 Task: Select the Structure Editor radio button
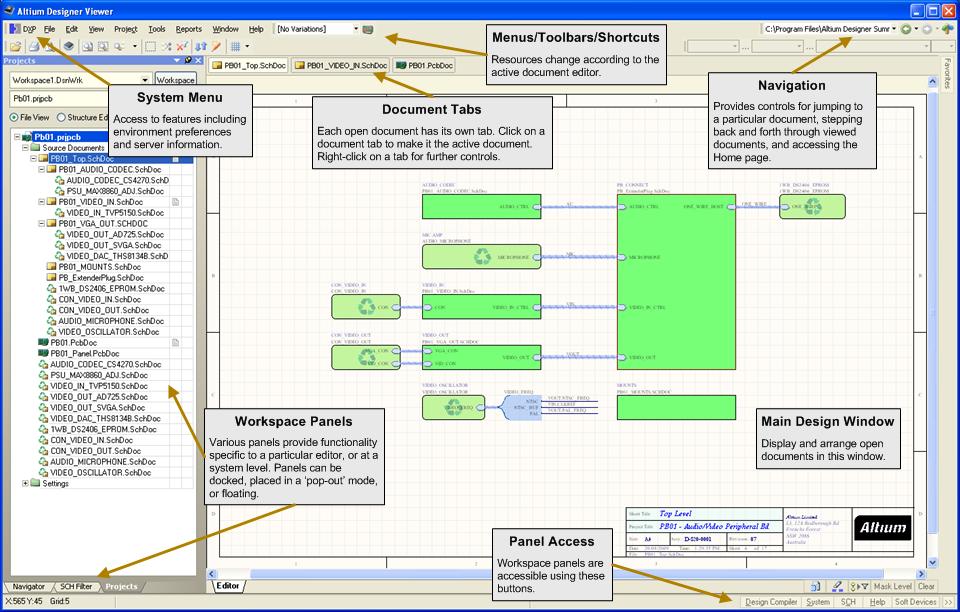61,118
